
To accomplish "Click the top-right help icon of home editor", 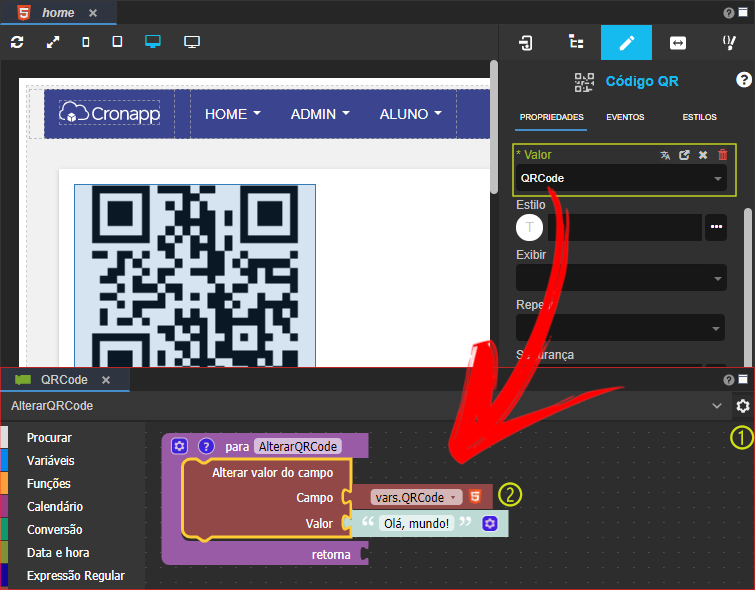I will pyautogui.click(x=729, y=13).
